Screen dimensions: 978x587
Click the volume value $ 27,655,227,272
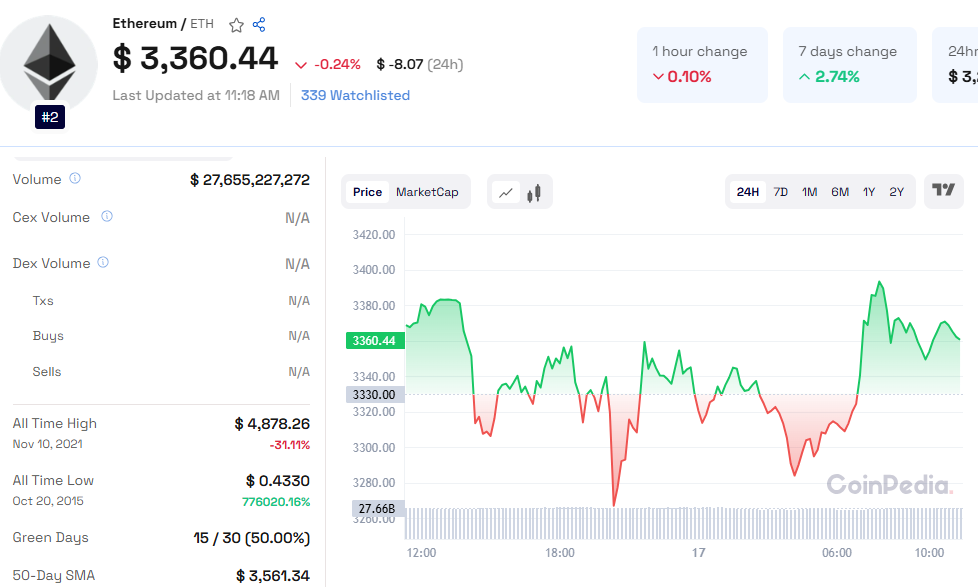[x=249, y=180]
